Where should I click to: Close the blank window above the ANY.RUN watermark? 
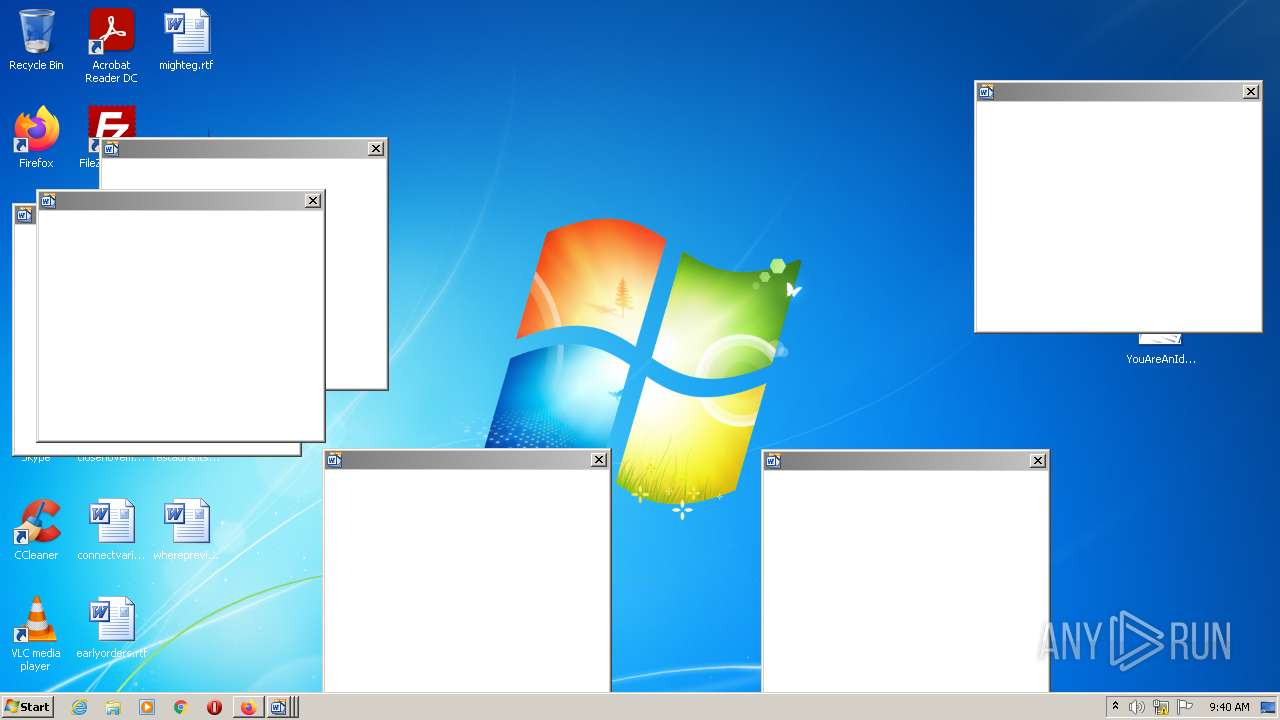(x=1038, y=460)
